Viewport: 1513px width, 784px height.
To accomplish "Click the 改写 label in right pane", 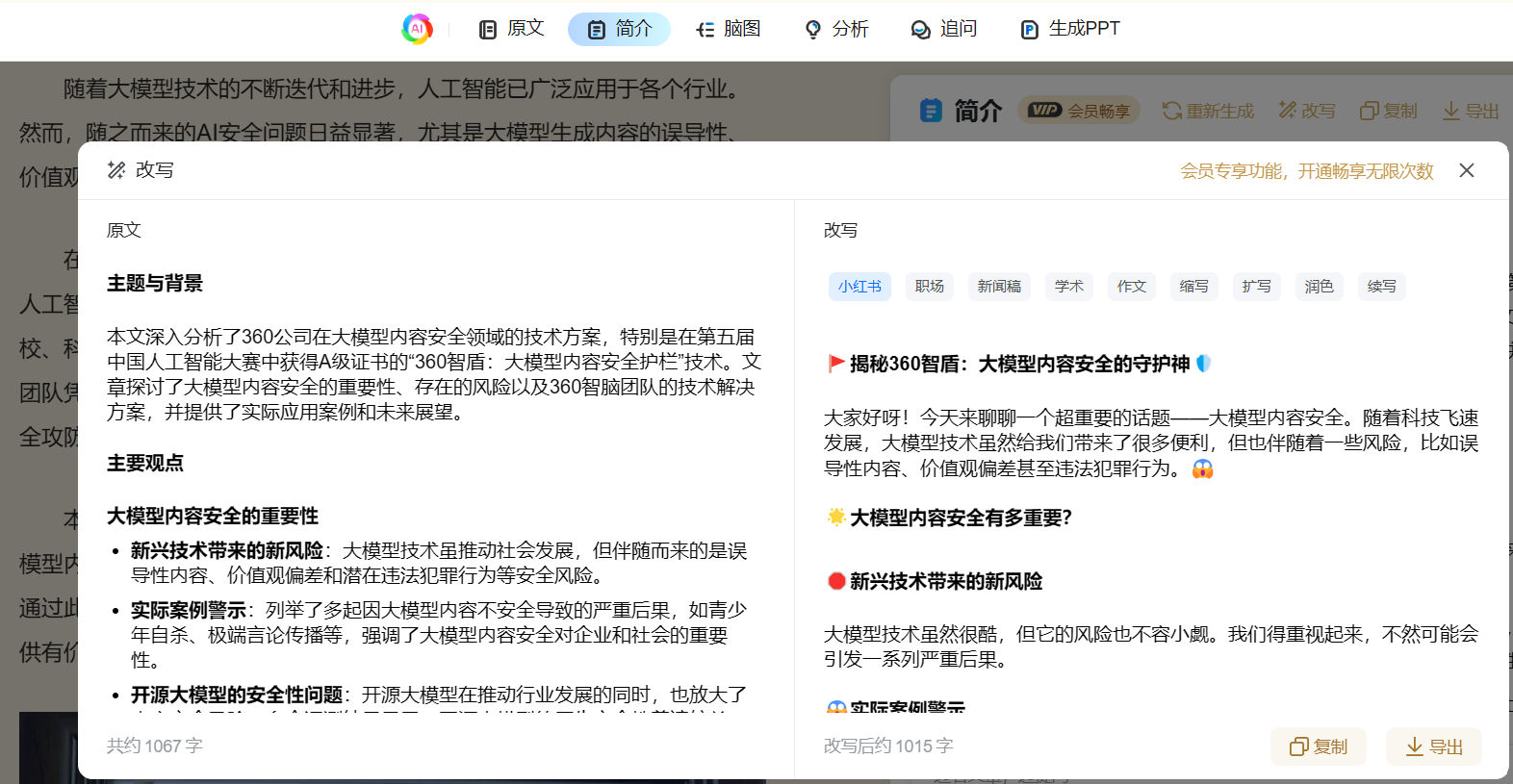I will 841,231.
